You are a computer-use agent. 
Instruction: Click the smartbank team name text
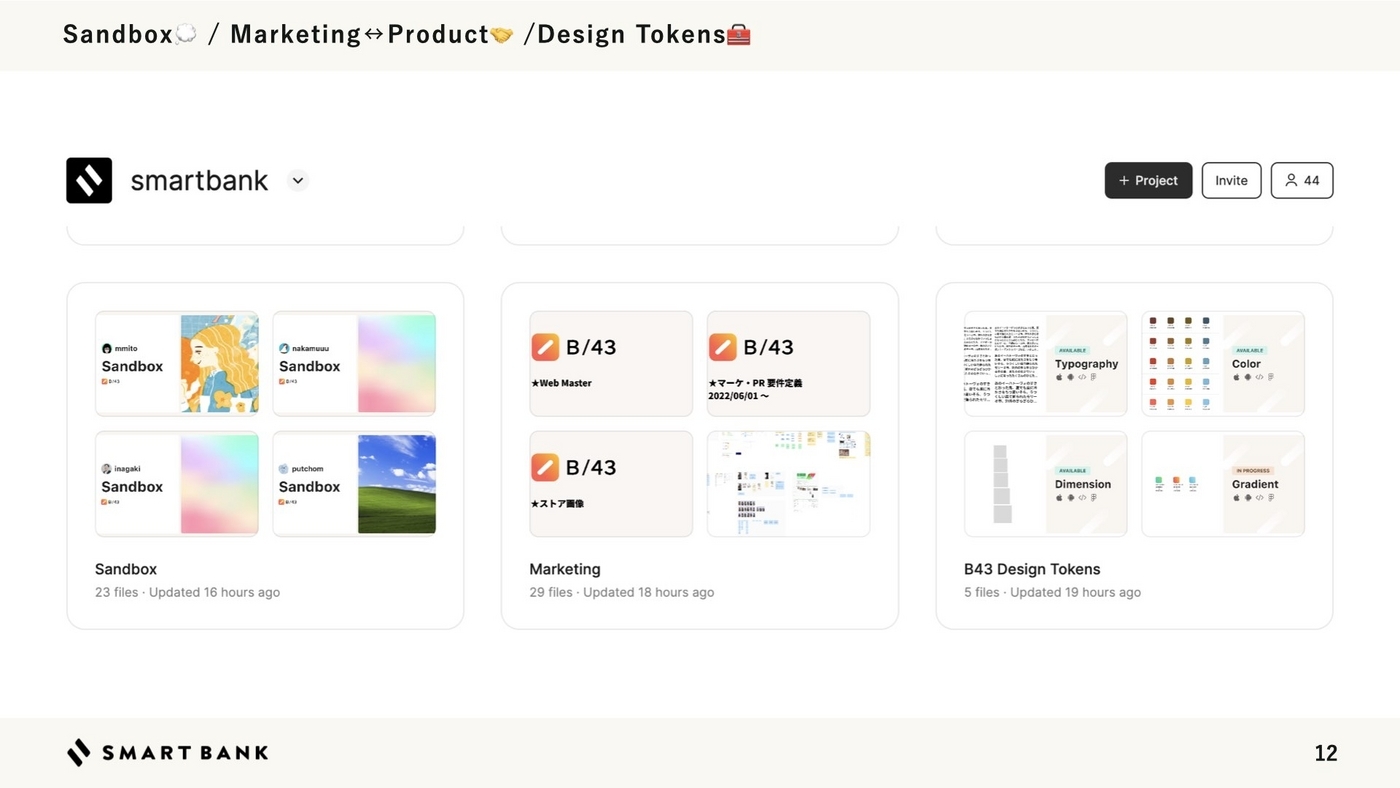click(199, 180)
